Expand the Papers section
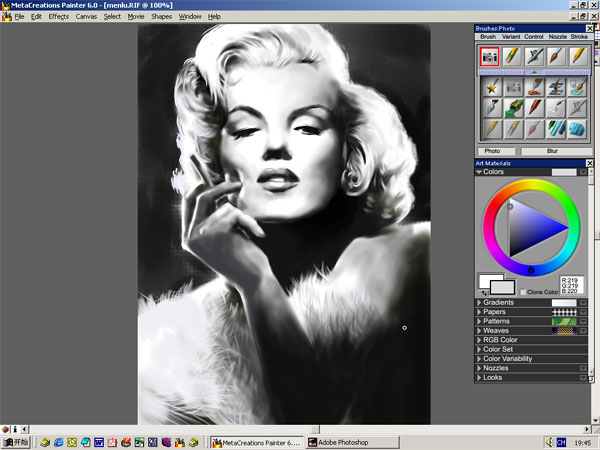600x450 pixels. point(479,312)
